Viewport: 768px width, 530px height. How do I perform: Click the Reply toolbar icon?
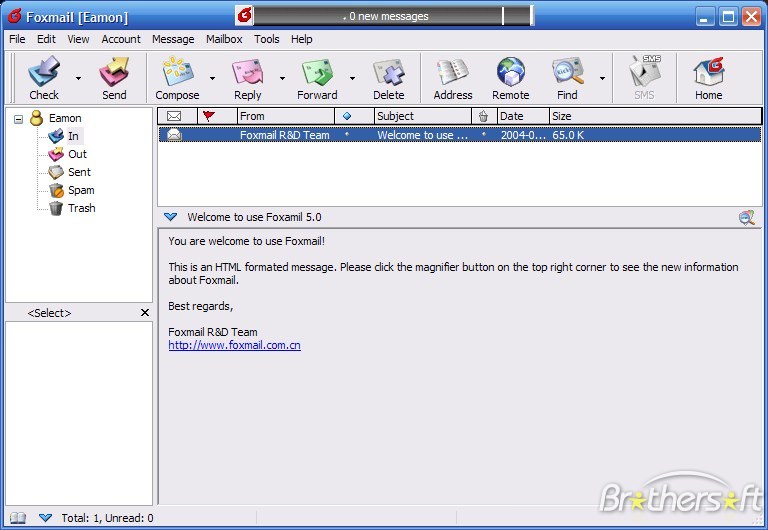247,72
